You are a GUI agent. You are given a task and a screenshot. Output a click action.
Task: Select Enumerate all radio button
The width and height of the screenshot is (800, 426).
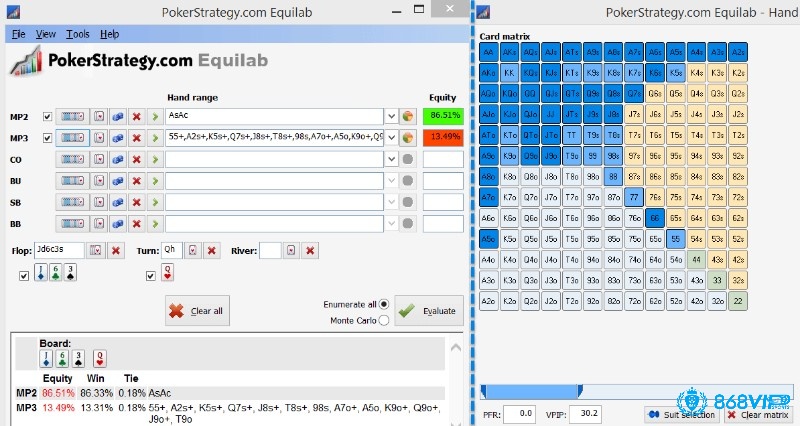[x=384, y=304]
